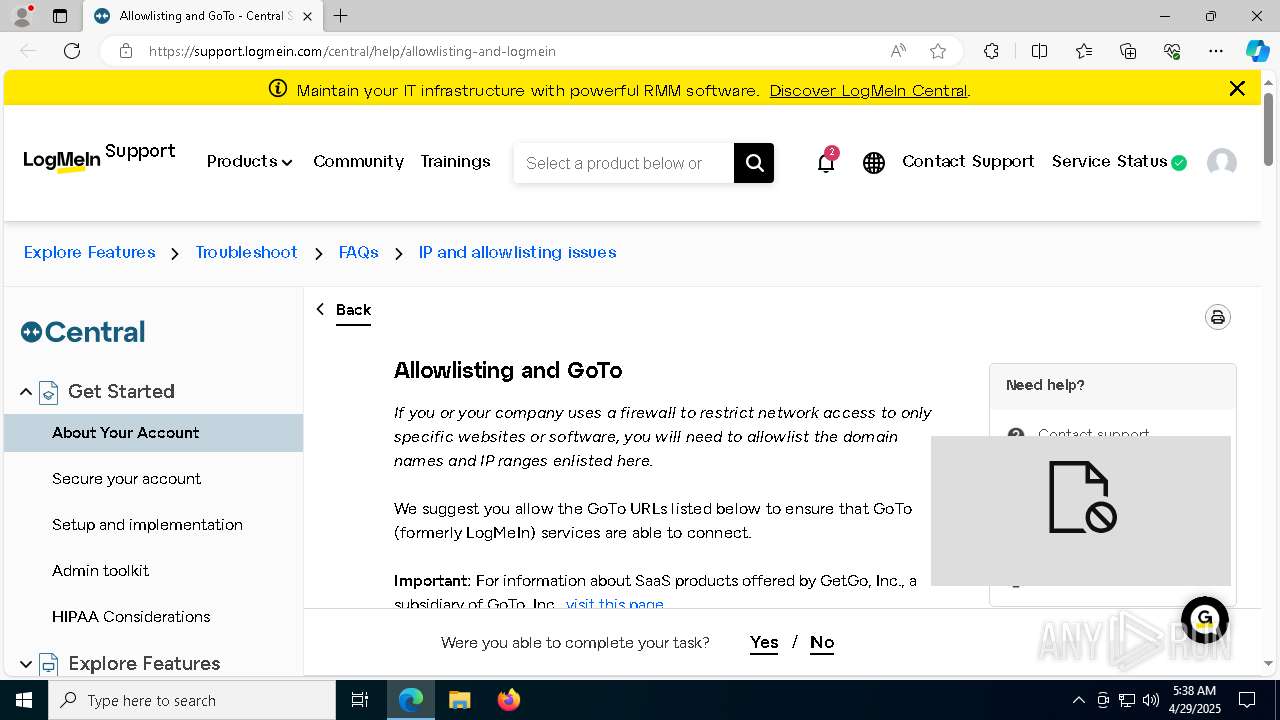The width and height of the screenshot is (1280, 720).
Task: Click the LogMeIn Support logo
Action: [99, 158]
